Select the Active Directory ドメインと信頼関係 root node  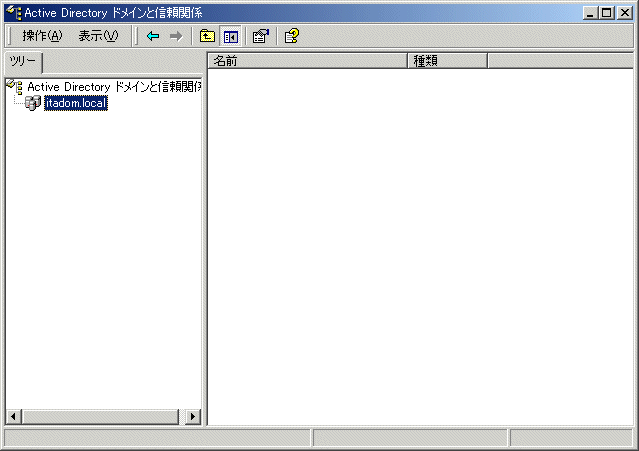(x=114, y=87)
